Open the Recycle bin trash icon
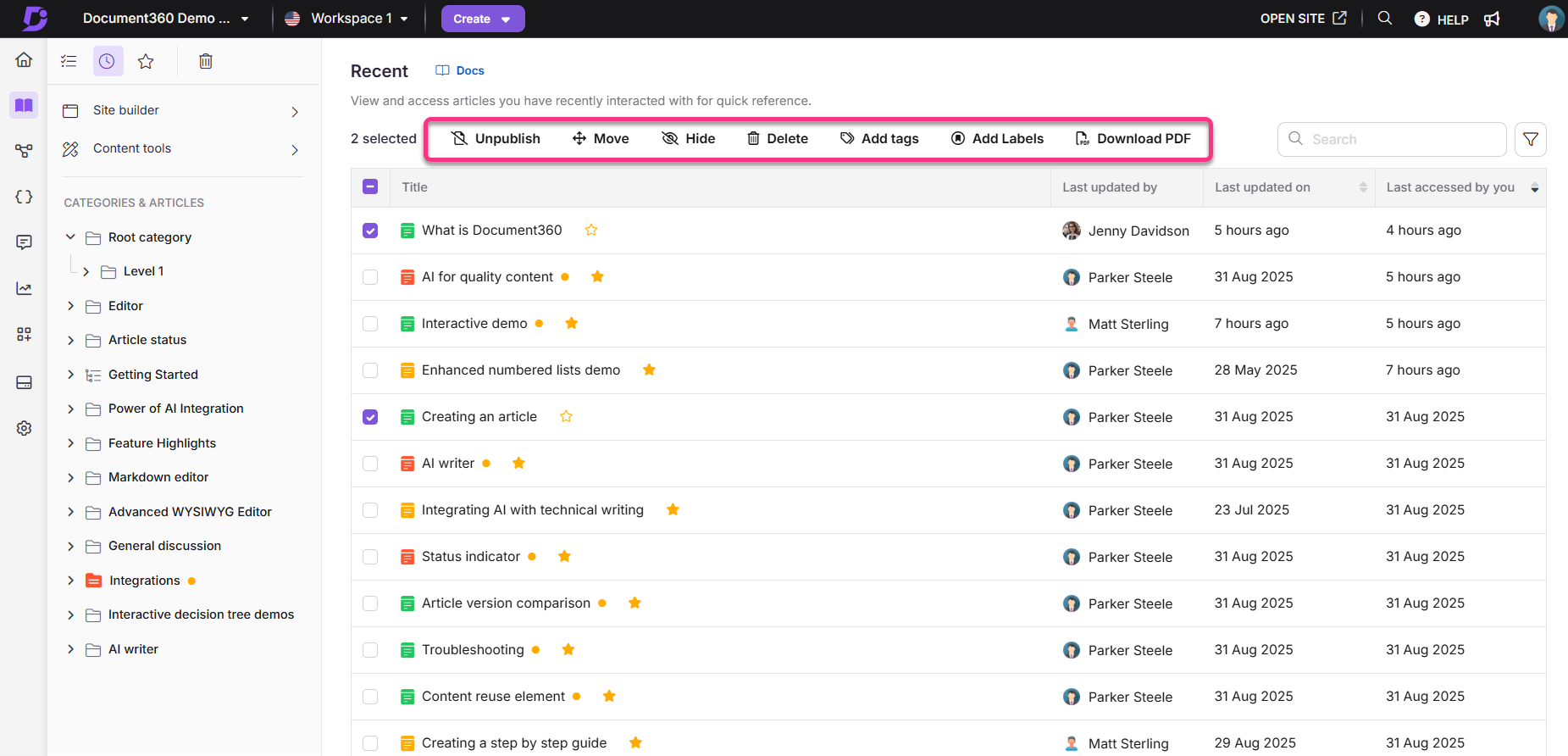This screenshot has height=756, width=1568. 206,61
